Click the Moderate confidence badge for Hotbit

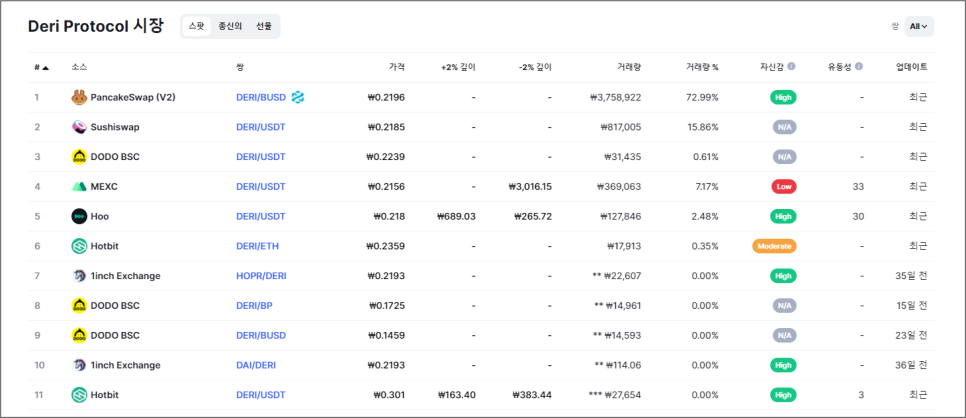[x=774, y=246]
